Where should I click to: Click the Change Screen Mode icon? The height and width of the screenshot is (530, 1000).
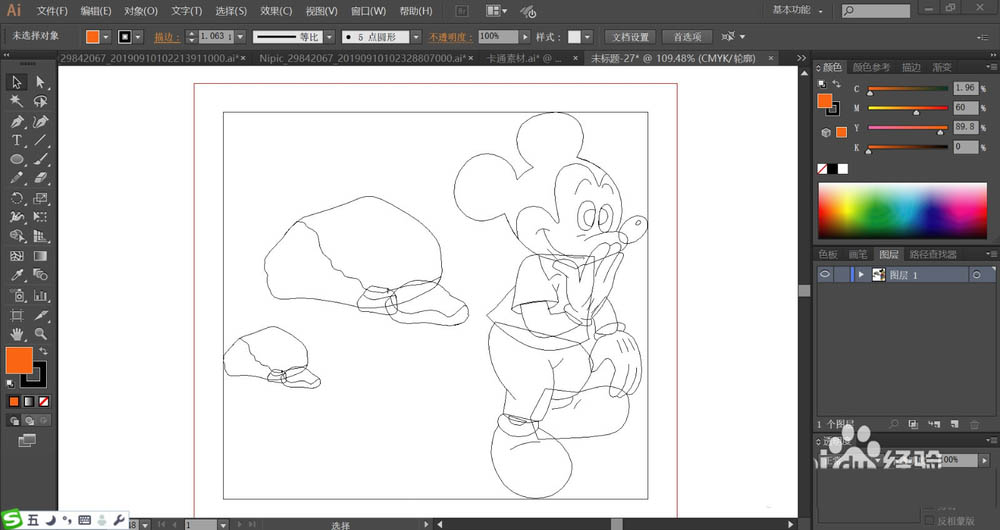tap(27, 441)
